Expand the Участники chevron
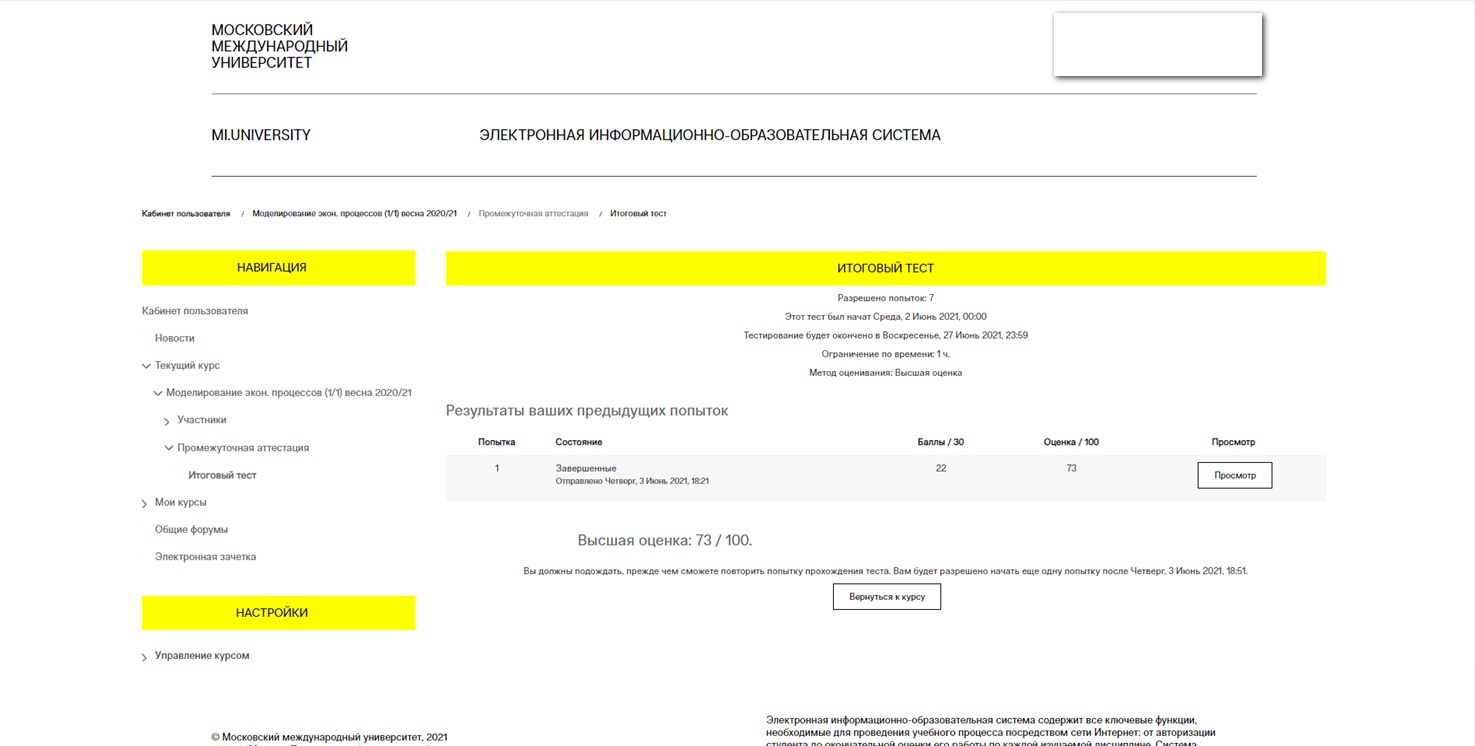Image resolution: width=1475 pixels, height=746 pixels. click(x=167, y=421)
